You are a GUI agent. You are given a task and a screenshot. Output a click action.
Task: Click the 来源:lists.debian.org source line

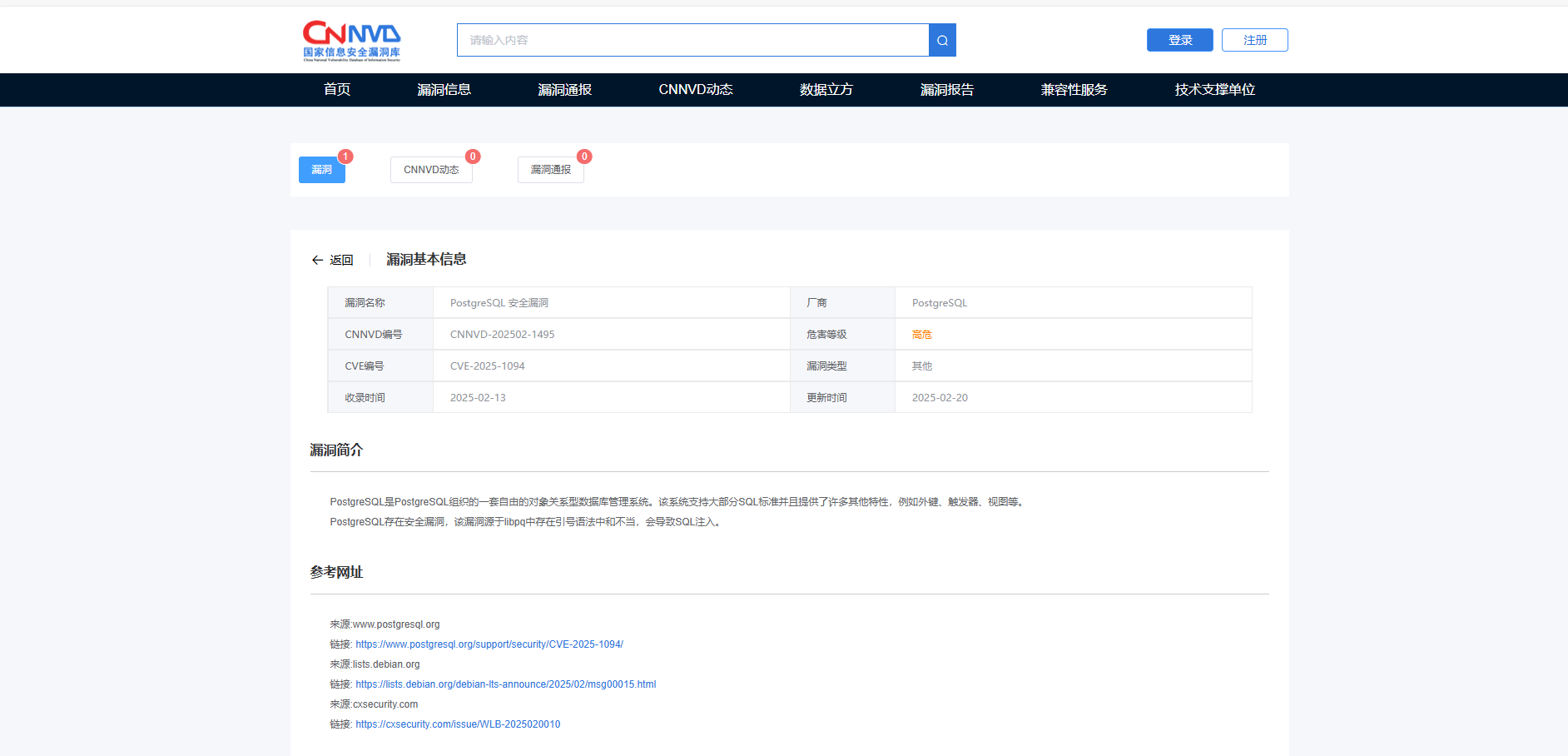pos(375,664)
